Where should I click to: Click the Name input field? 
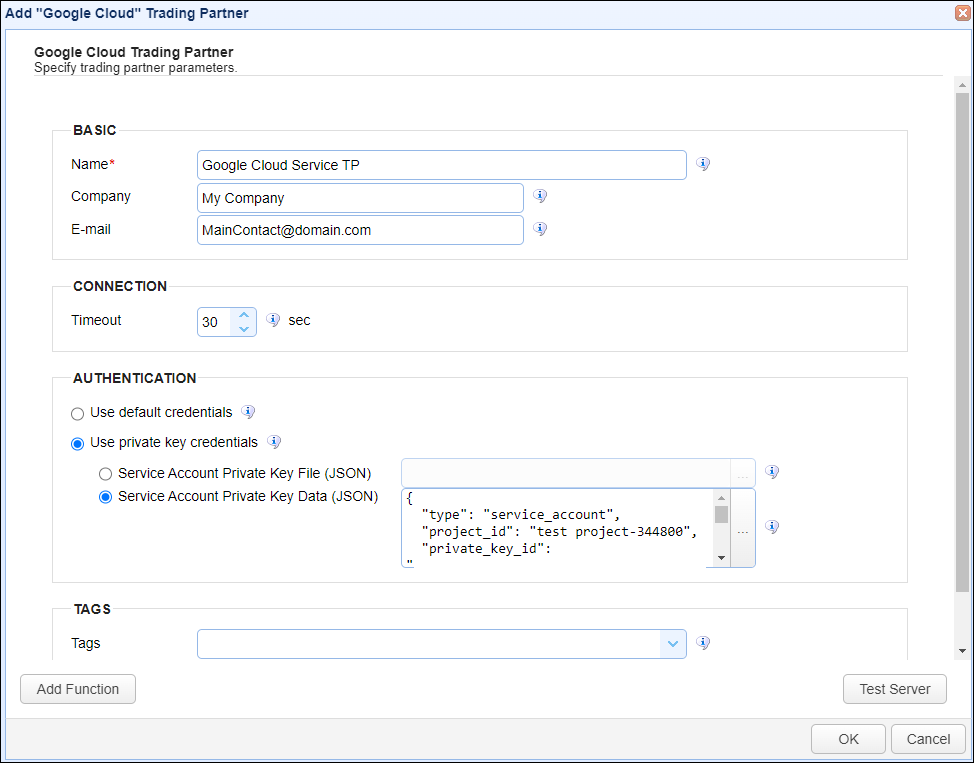pos(442,165)
